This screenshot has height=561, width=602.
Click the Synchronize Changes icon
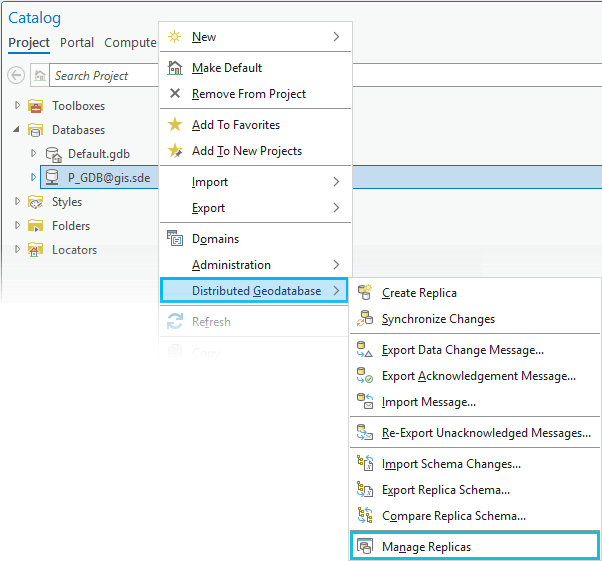(365, 318)
